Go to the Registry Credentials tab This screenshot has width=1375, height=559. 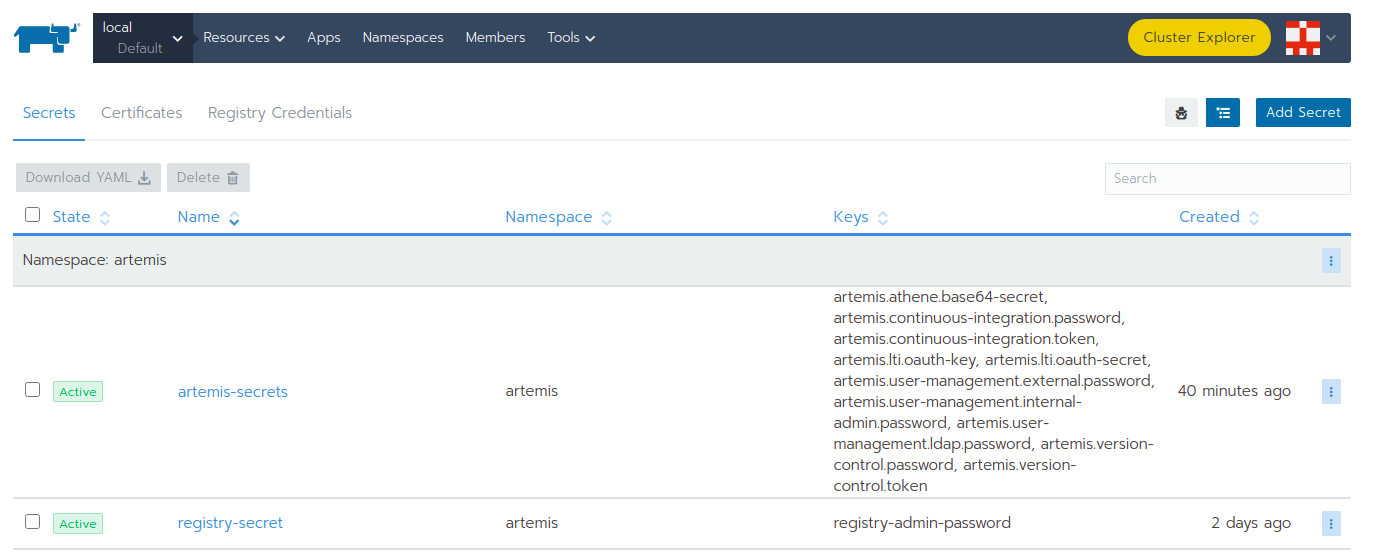[x=279, y=113]
